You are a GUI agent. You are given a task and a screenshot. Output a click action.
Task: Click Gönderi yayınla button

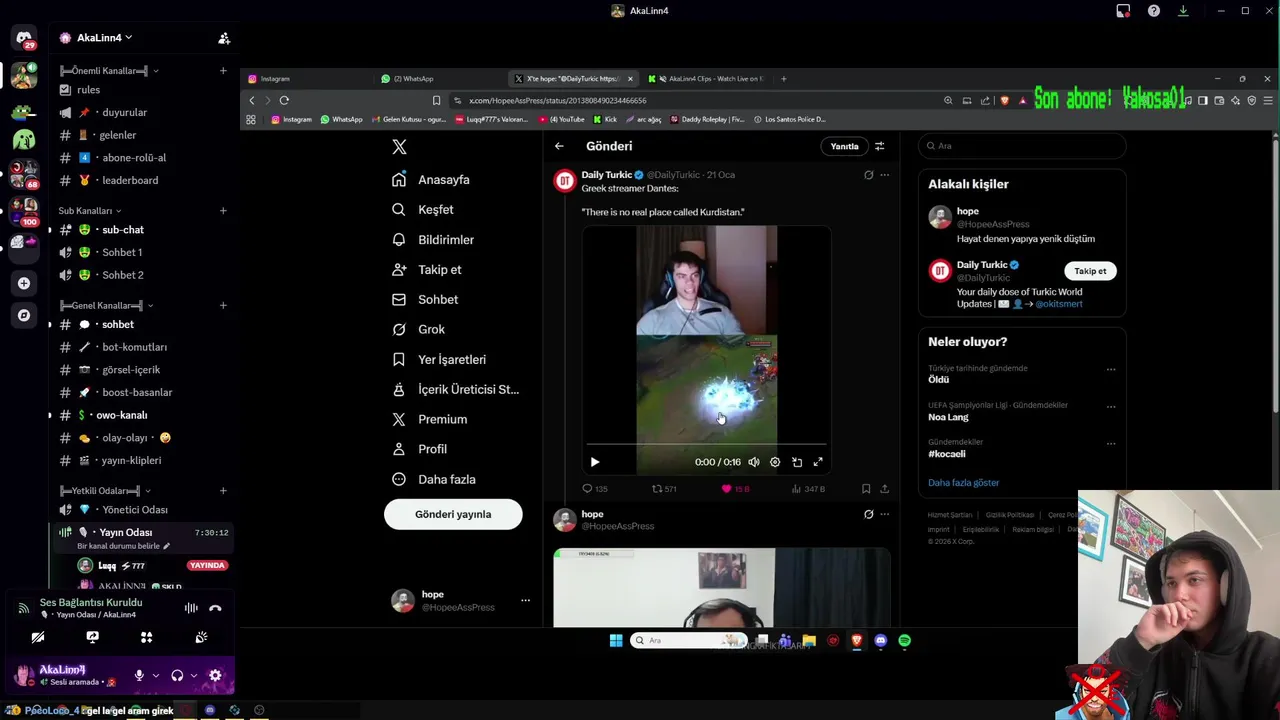click(x=453, y=514)
